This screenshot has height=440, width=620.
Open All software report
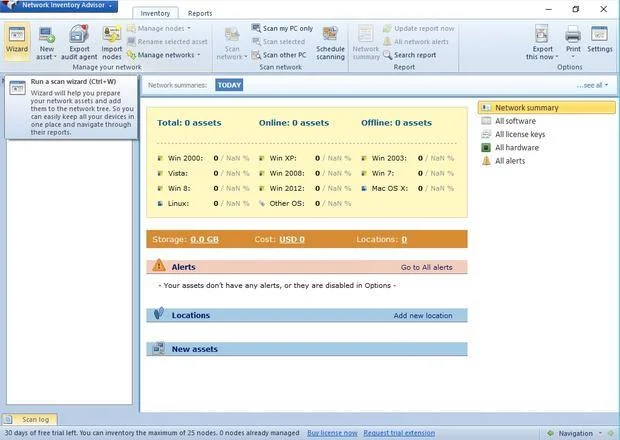tap(508, 121)
